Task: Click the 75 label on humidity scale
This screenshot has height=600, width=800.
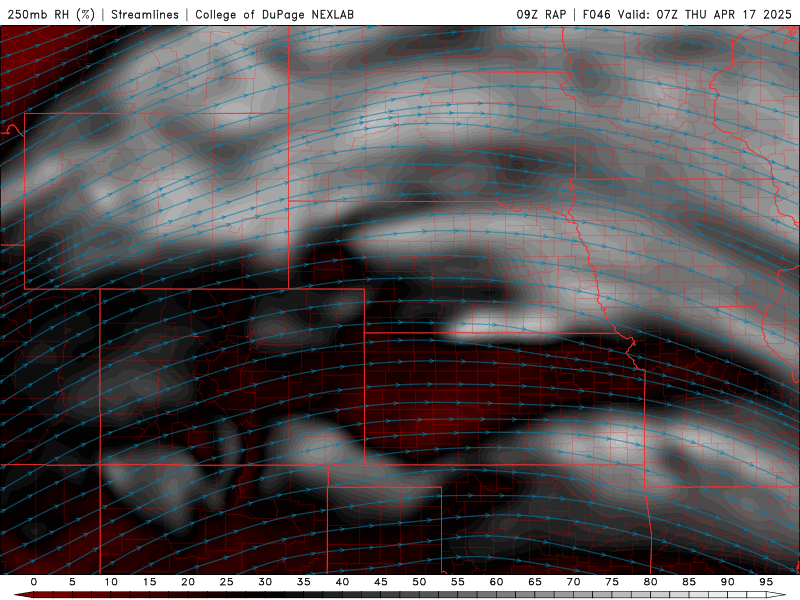Action: [612, 582]
